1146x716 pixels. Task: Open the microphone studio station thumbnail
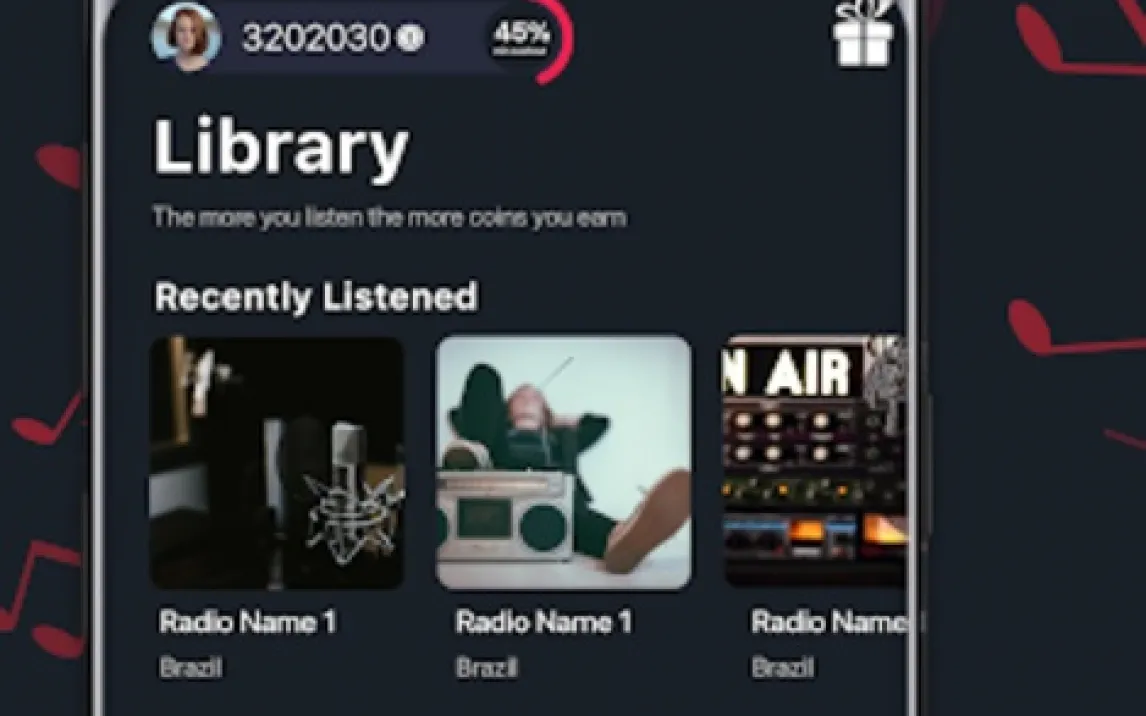(277, 462)
